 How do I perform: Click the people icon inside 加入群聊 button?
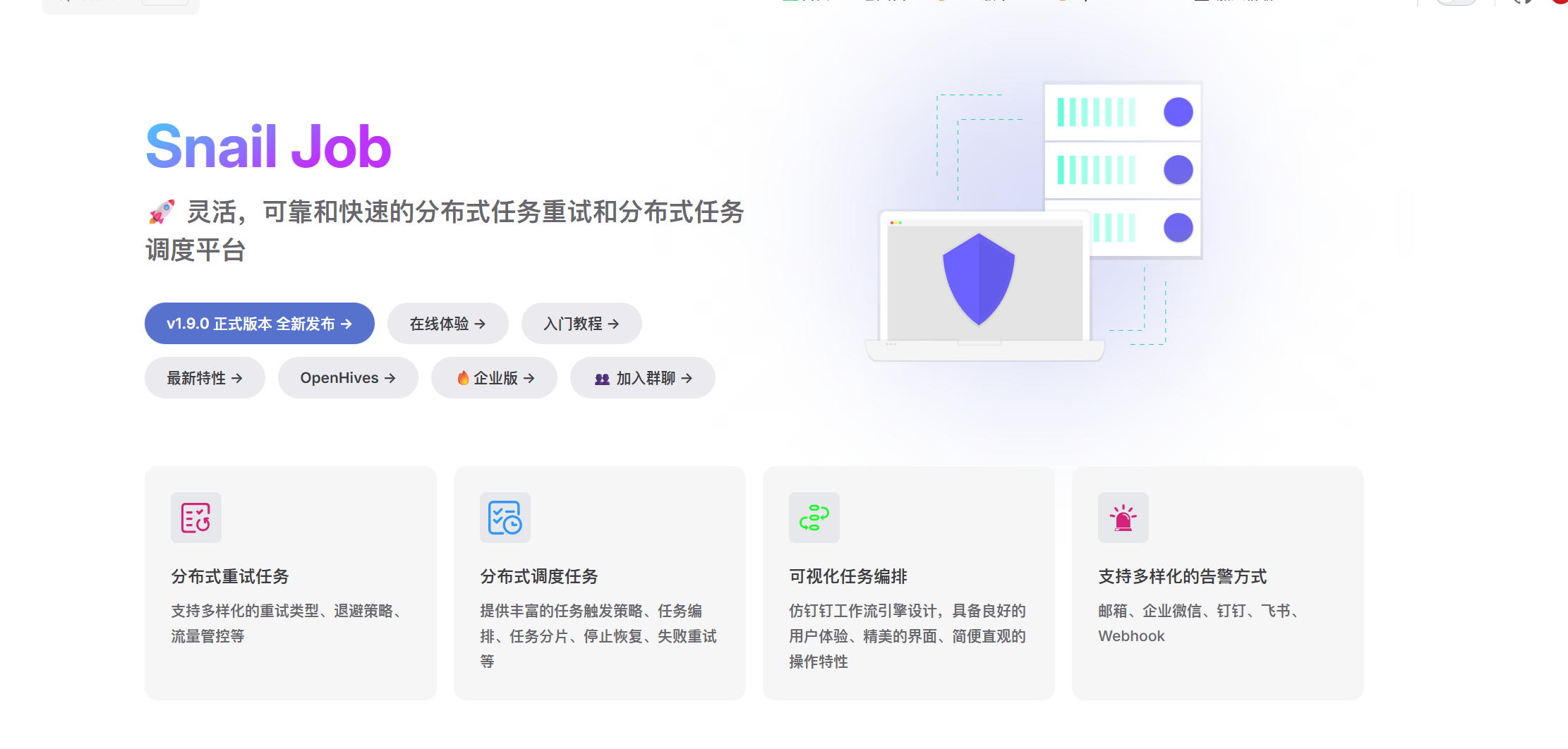601,379
